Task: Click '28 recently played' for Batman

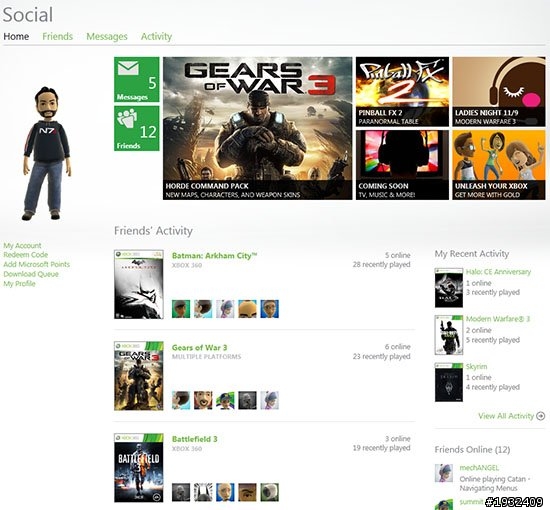Action: [x=382, y=264]
